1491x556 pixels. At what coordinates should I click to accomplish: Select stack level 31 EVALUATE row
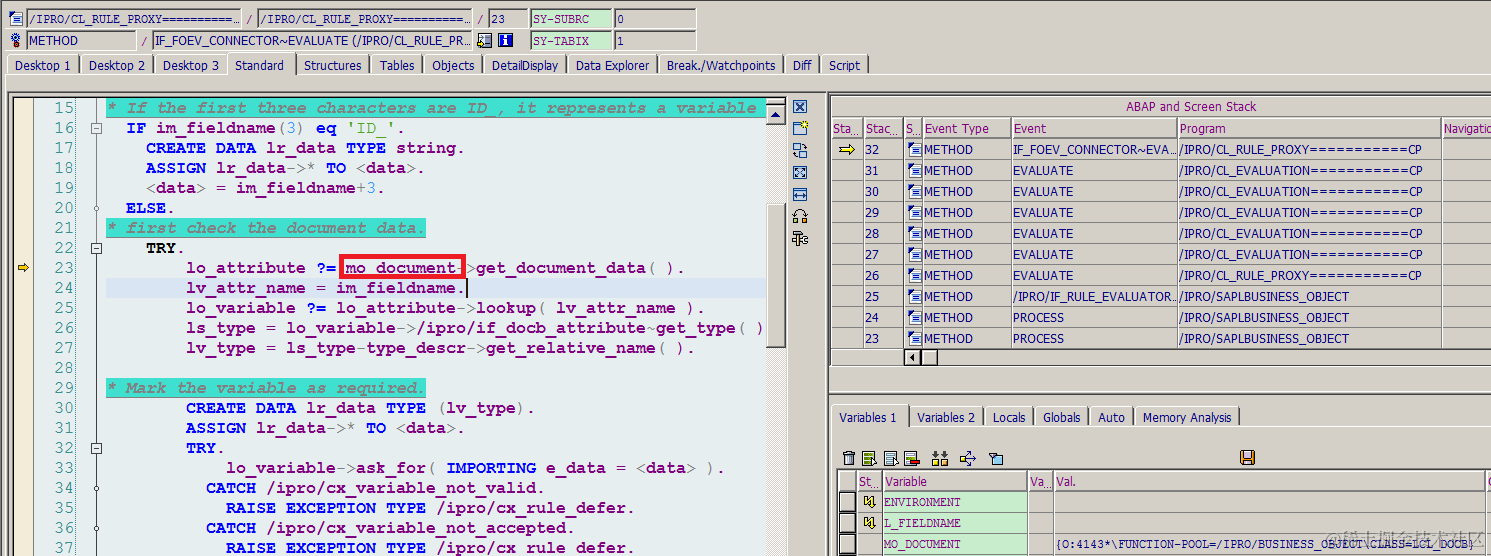[1160, 170]
